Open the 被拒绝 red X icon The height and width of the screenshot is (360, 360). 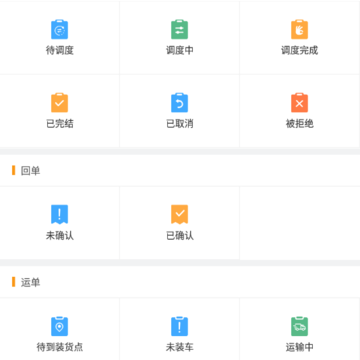[x=299, y=103]
